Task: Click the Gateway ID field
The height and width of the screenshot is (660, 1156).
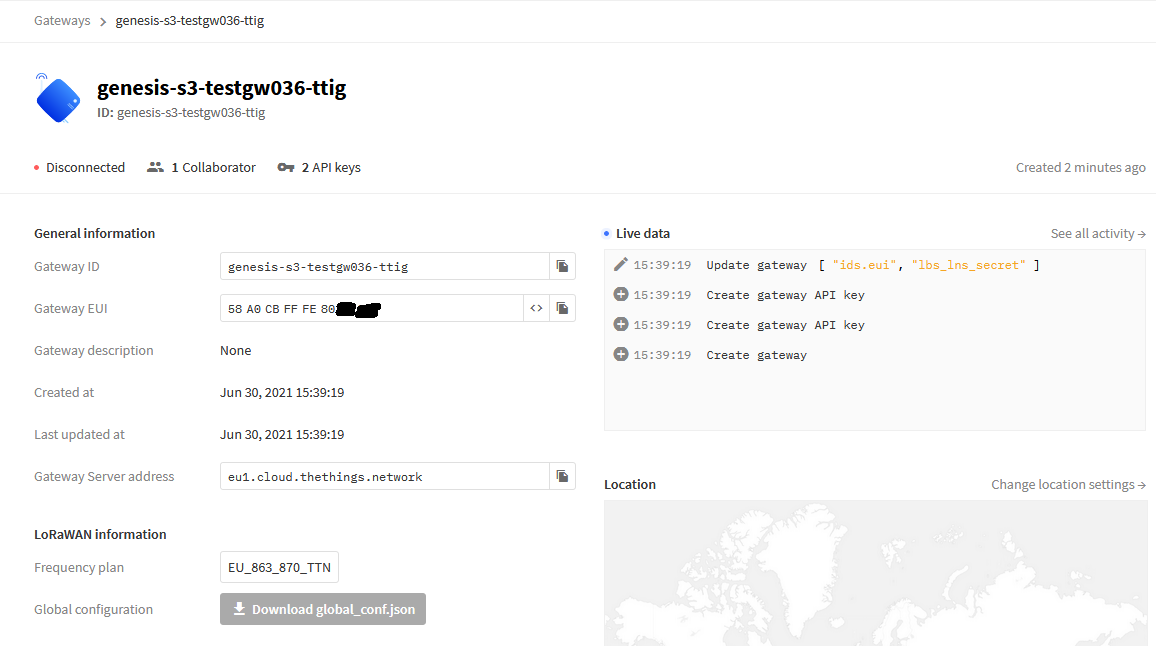Action: 384,266
